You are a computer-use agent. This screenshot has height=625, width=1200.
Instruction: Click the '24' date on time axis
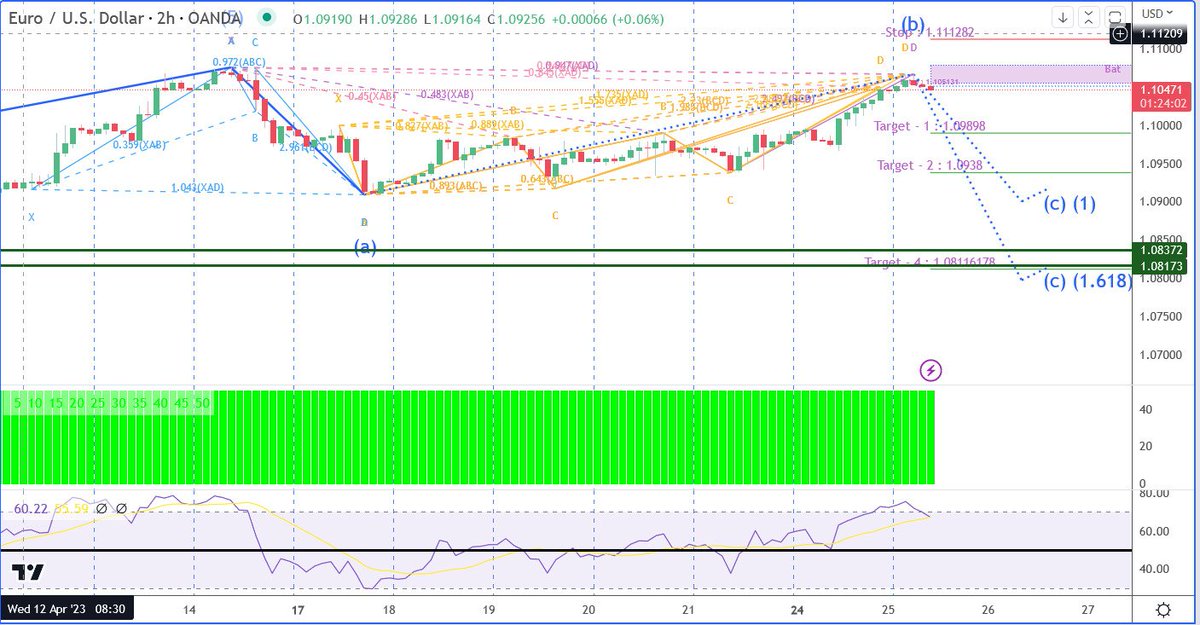pyautogui.click(x=797, y=609)
